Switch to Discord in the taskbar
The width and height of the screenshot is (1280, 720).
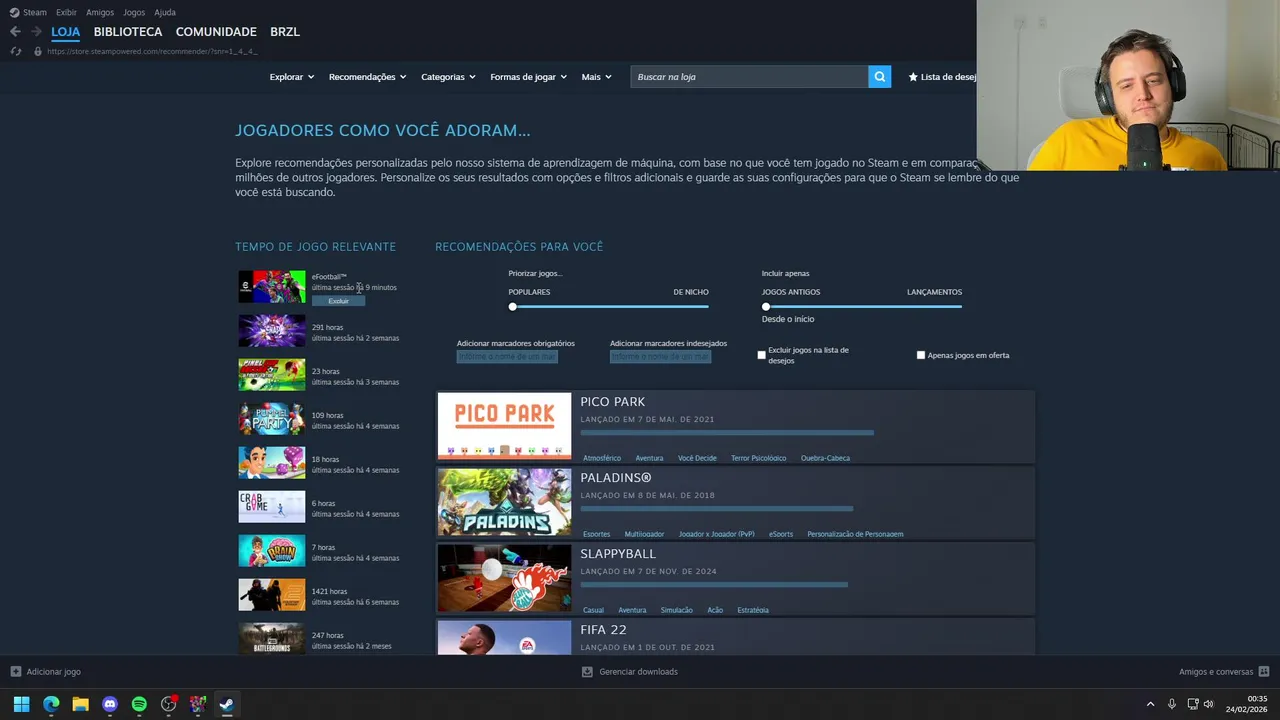click(110, 704)
